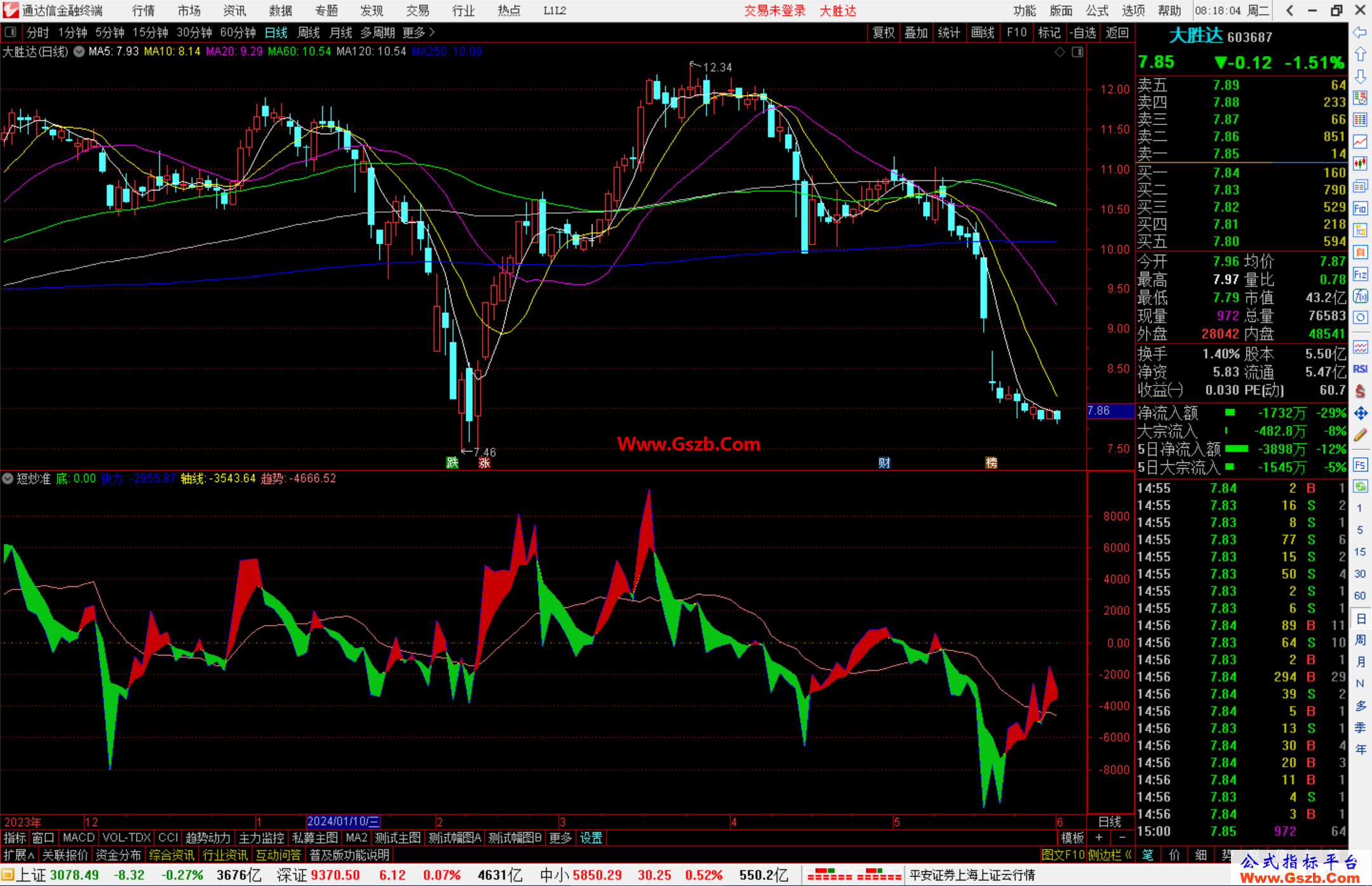
Task: Click the 叠加 overlay button
Action: (x=916, y=32)
